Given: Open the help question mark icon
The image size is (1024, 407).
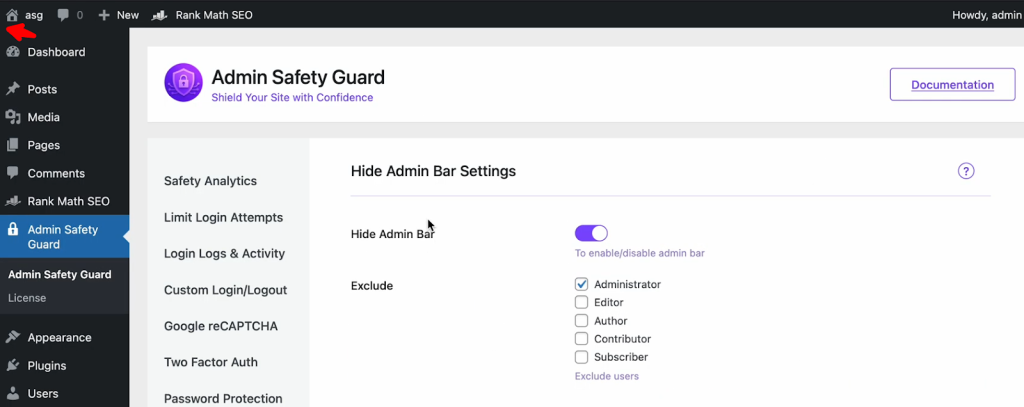Looking at the screenshot, I should tap(966, 171).
